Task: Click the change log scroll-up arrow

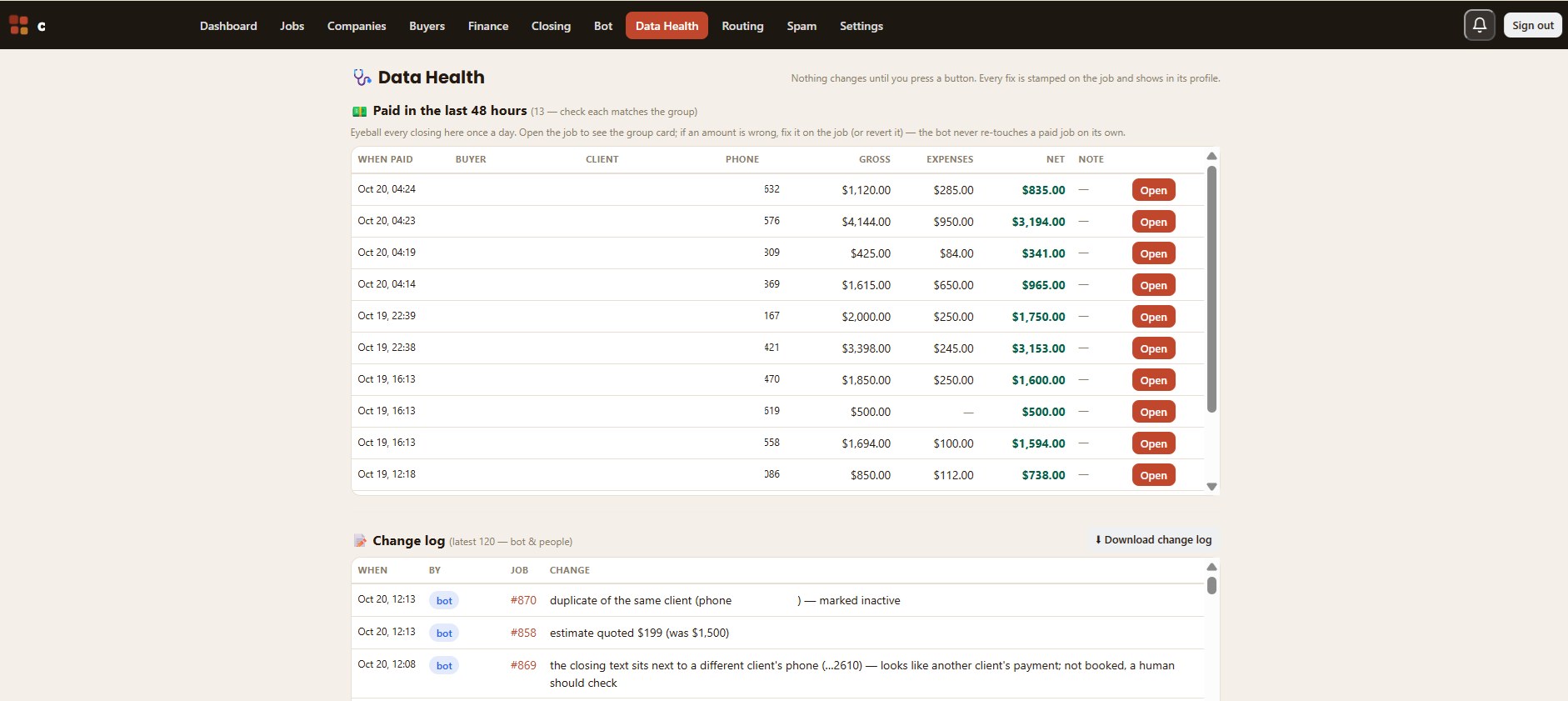Action: click(x=1211, y=567)
